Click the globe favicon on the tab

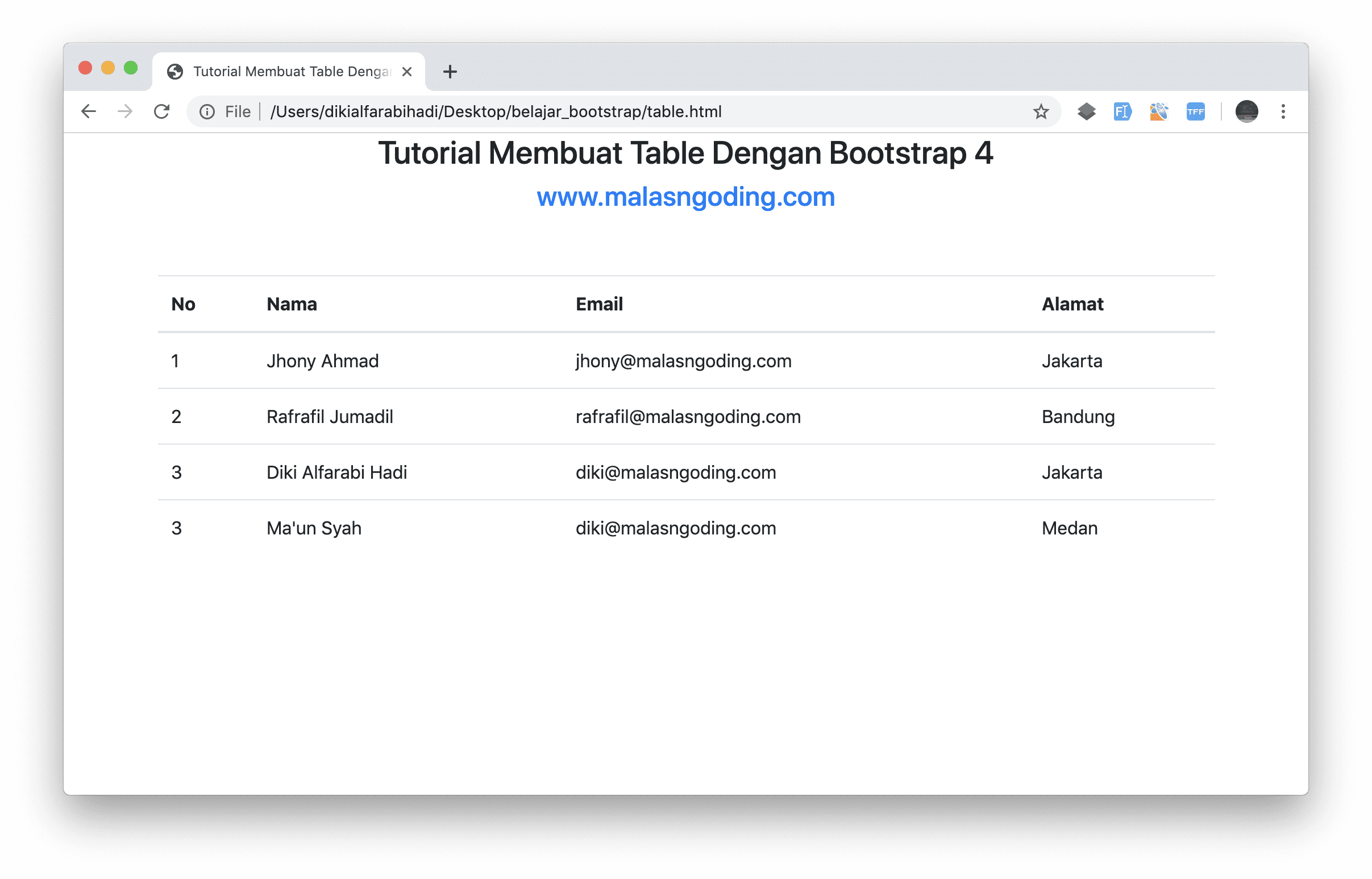click(x=175, y=71)
